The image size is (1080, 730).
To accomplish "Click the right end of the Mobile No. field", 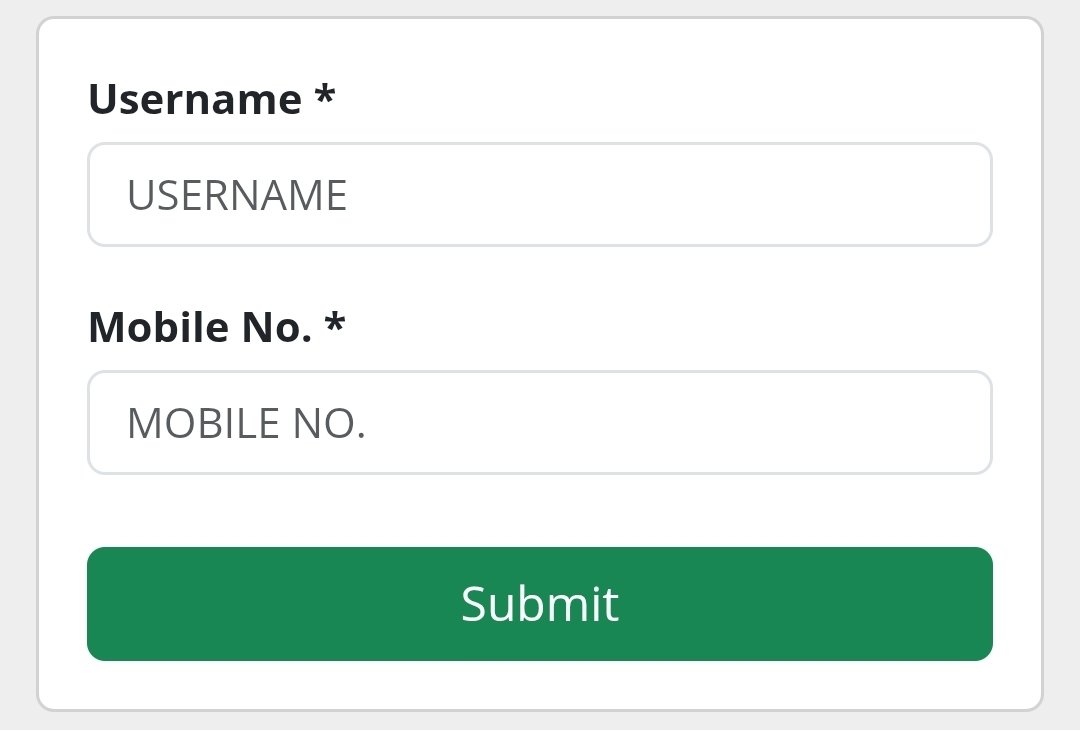I will click(x=960, y=423).
